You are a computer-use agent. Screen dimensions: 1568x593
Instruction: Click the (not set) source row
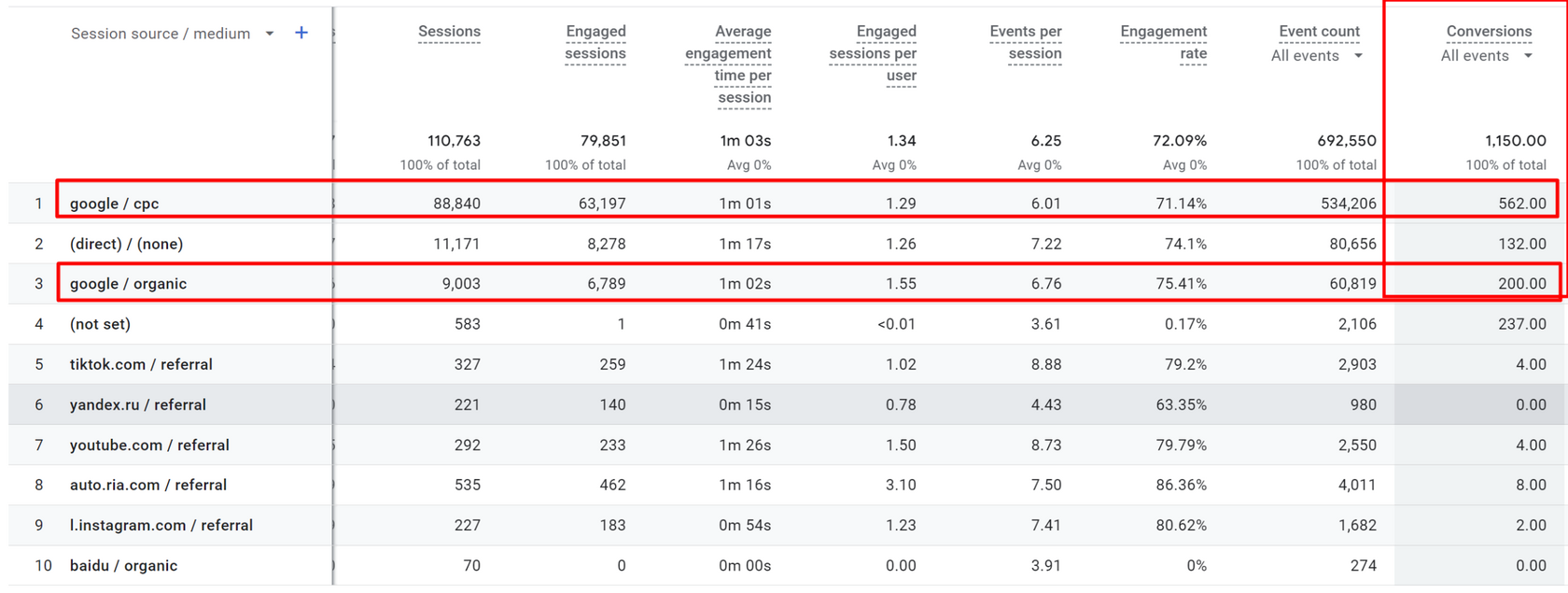[x=100, y=324]
